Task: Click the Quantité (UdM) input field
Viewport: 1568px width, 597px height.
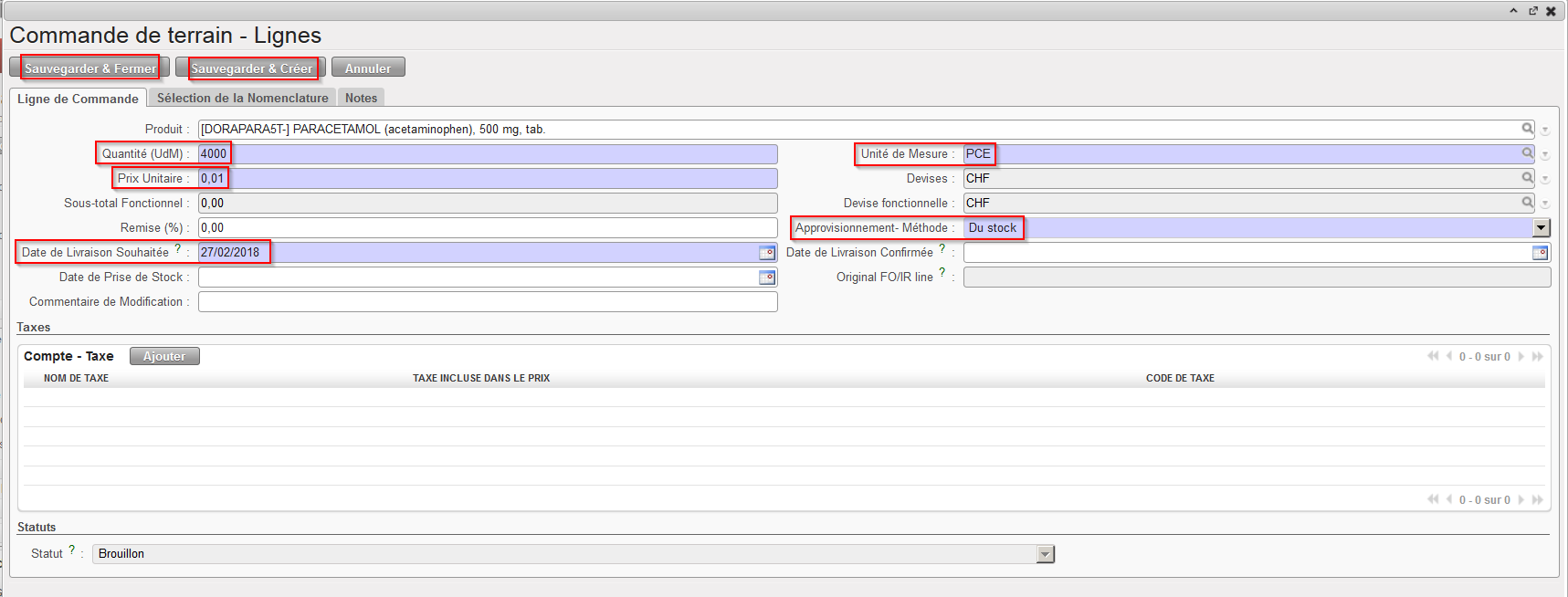Action: [488, 154]
